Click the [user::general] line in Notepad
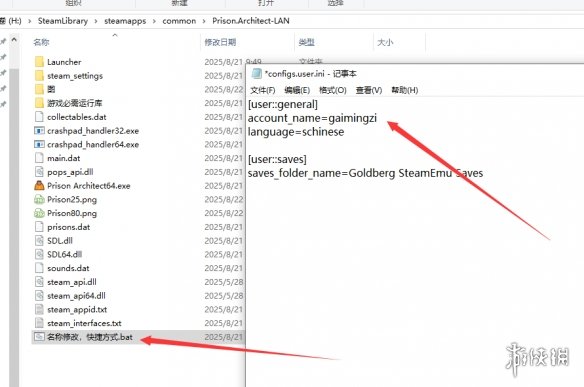Screen dimensions: 584x387 coord(283,104)
